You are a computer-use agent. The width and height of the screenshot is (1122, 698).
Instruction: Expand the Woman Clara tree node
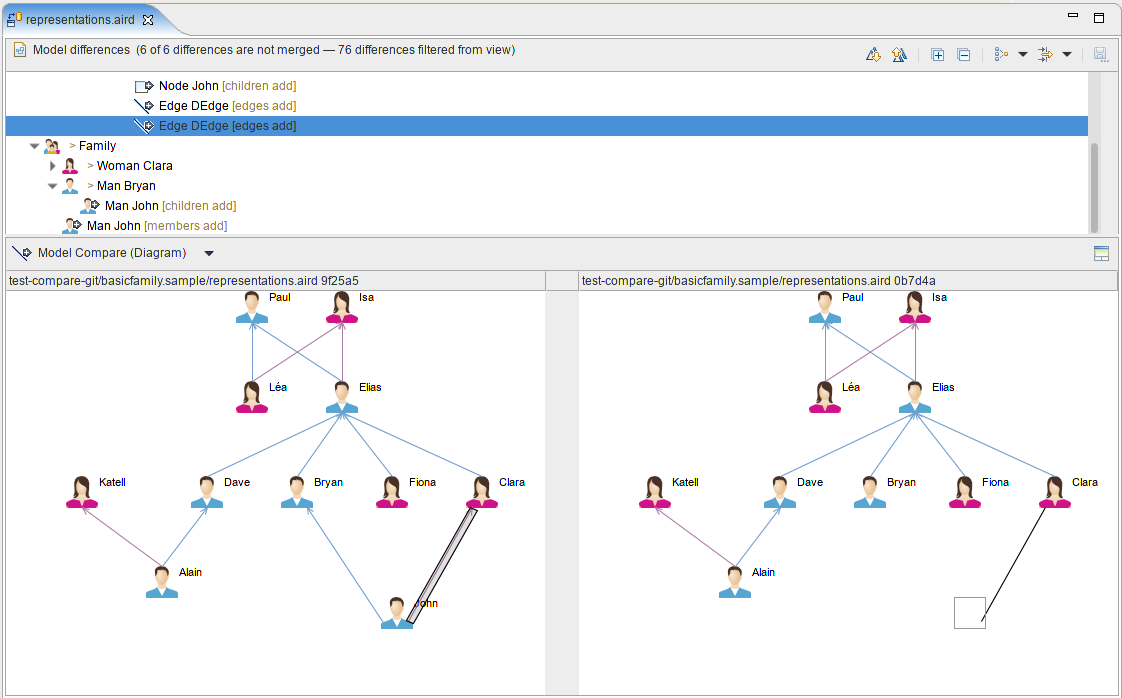pyautogui.click(x=52, y=165)
